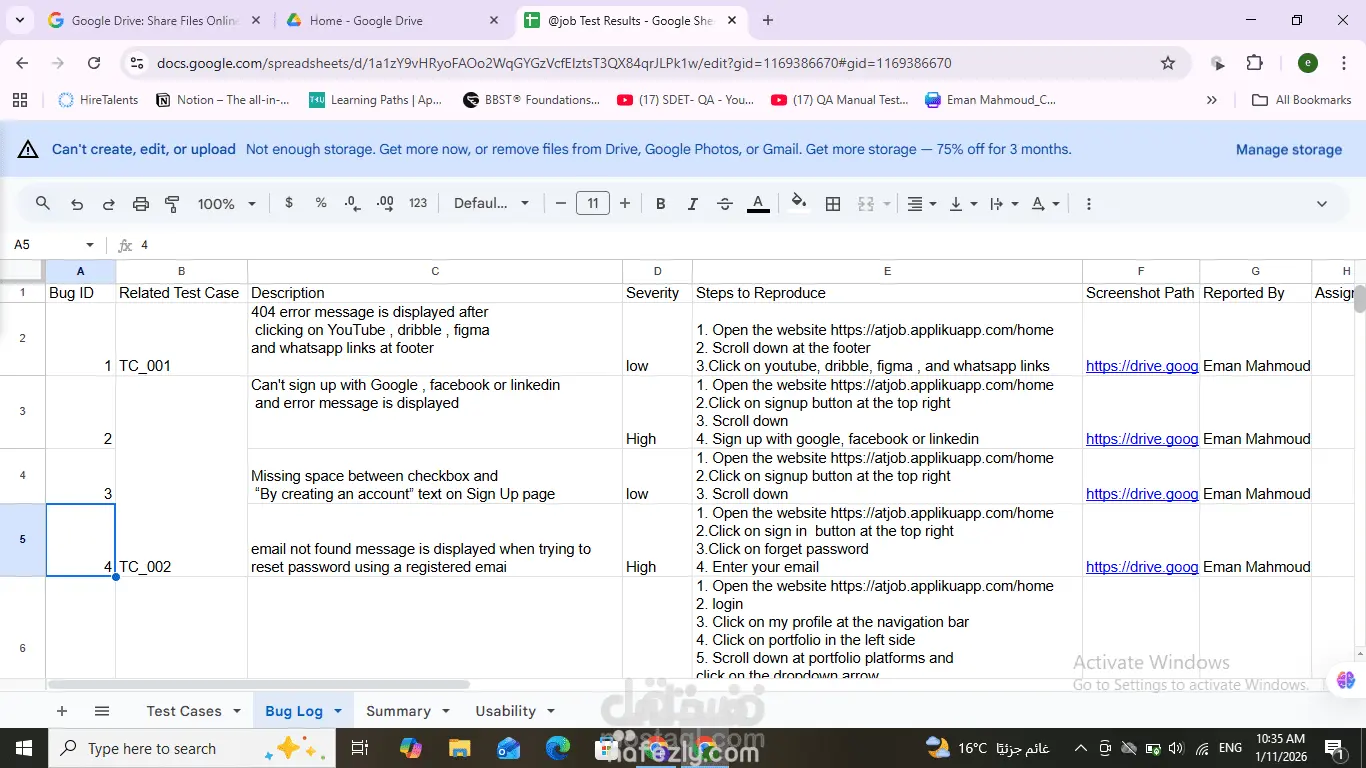Open the Chrome extensions puzzle icon
This screenshot has height=768, width=1366.
(x=1254, y=63)
